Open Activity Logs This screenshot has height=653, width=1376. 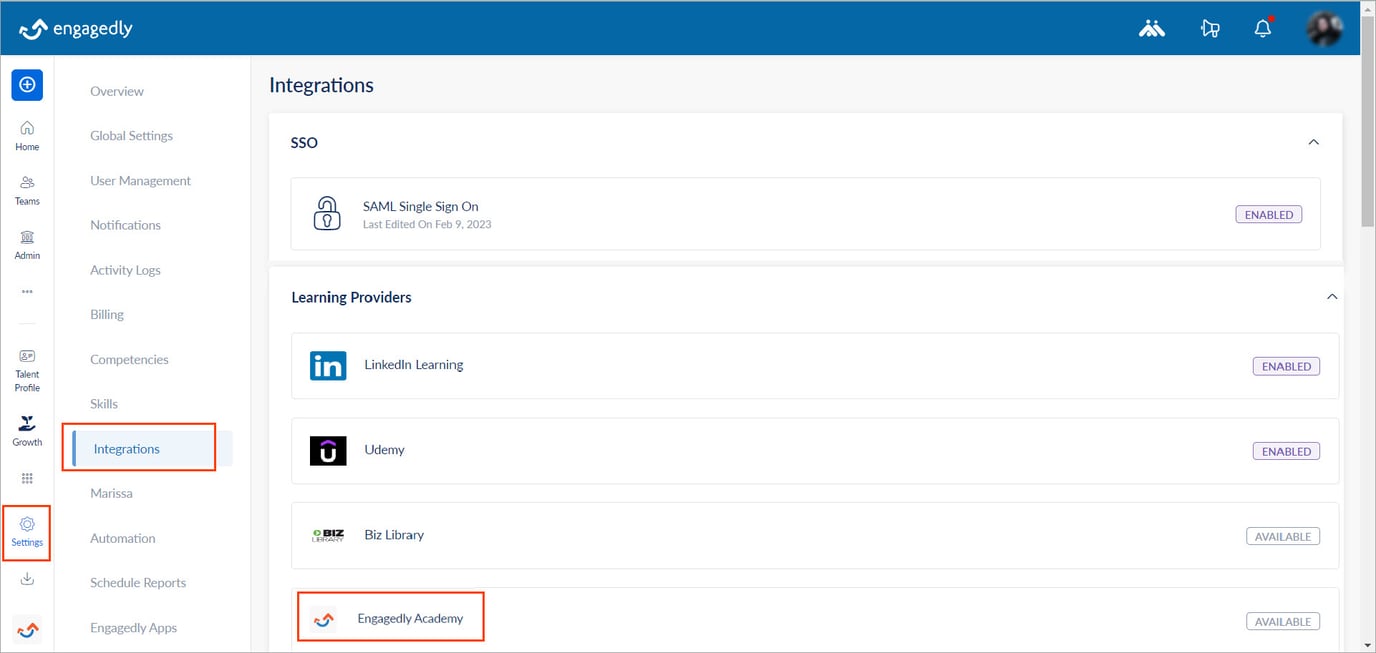125,270
